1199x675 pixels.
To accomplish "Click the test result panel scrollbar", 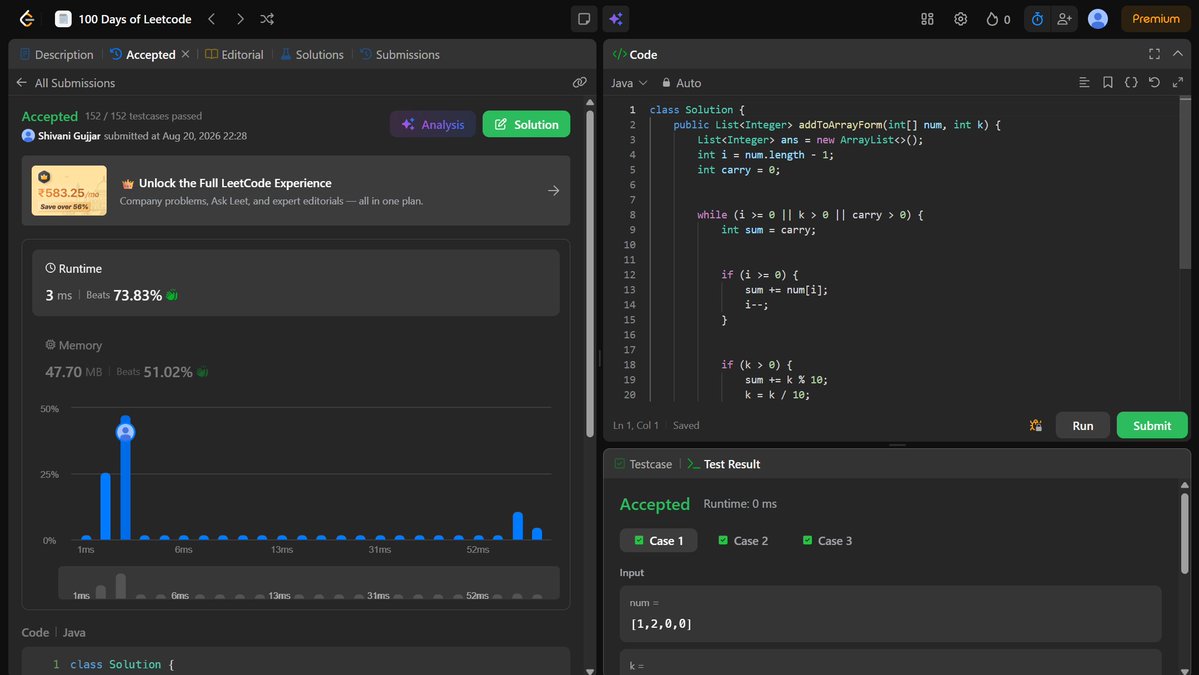I will [x=1184, y=533].
